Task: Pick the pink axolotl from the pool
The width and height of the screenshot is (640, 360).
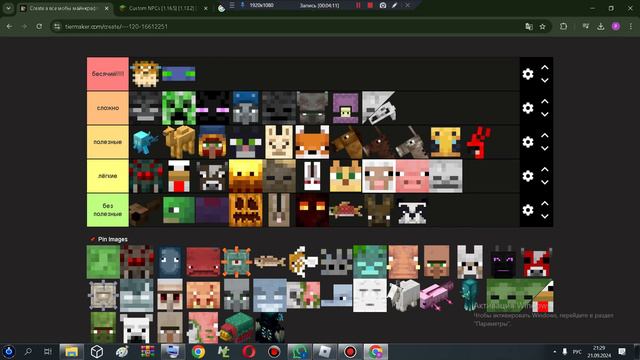Action: click(x=437, y=296)
